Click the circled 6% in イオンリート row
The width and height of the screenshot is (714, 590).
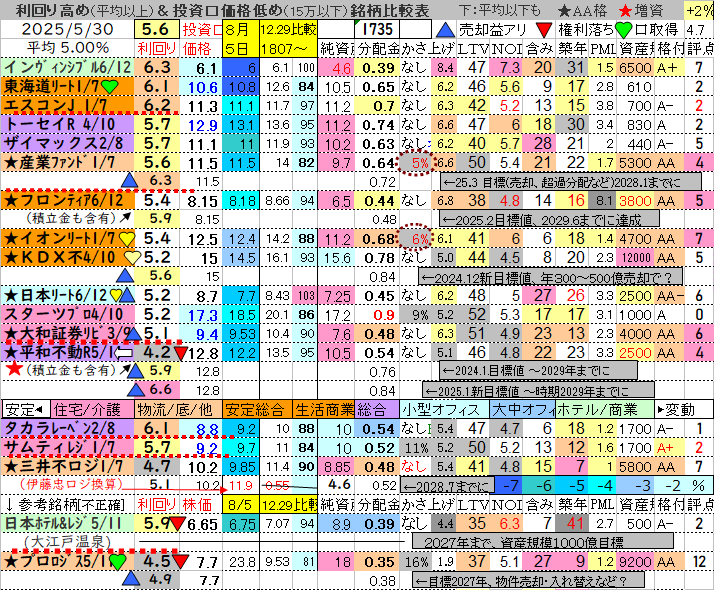click(x=415, y=237)
